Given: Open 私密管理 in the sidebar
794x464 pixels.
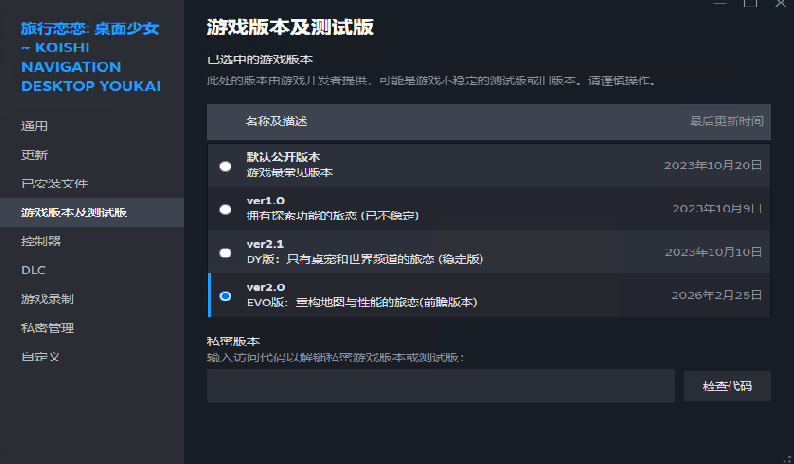Looking at the screenshot, I should point(47,328).
